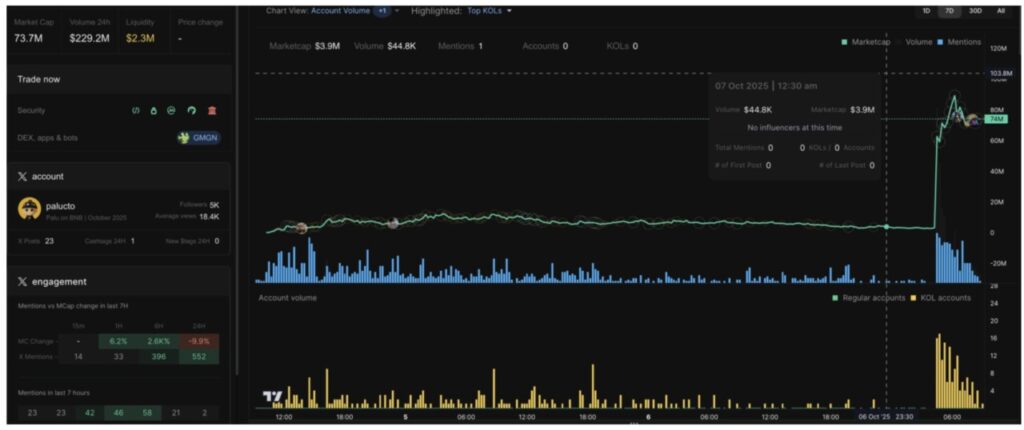
Task: Select the 30D time range
Action: point(975,10)
